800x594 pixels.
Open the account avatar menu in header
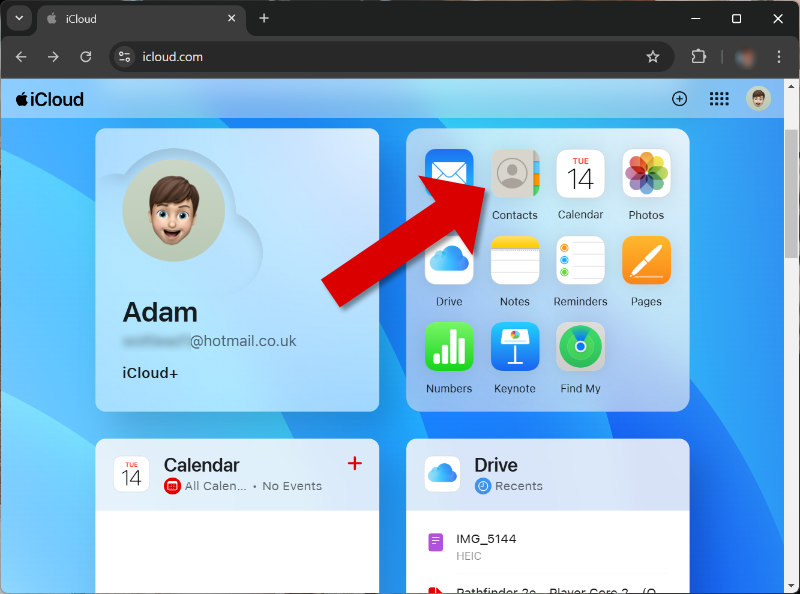point(758,98)
